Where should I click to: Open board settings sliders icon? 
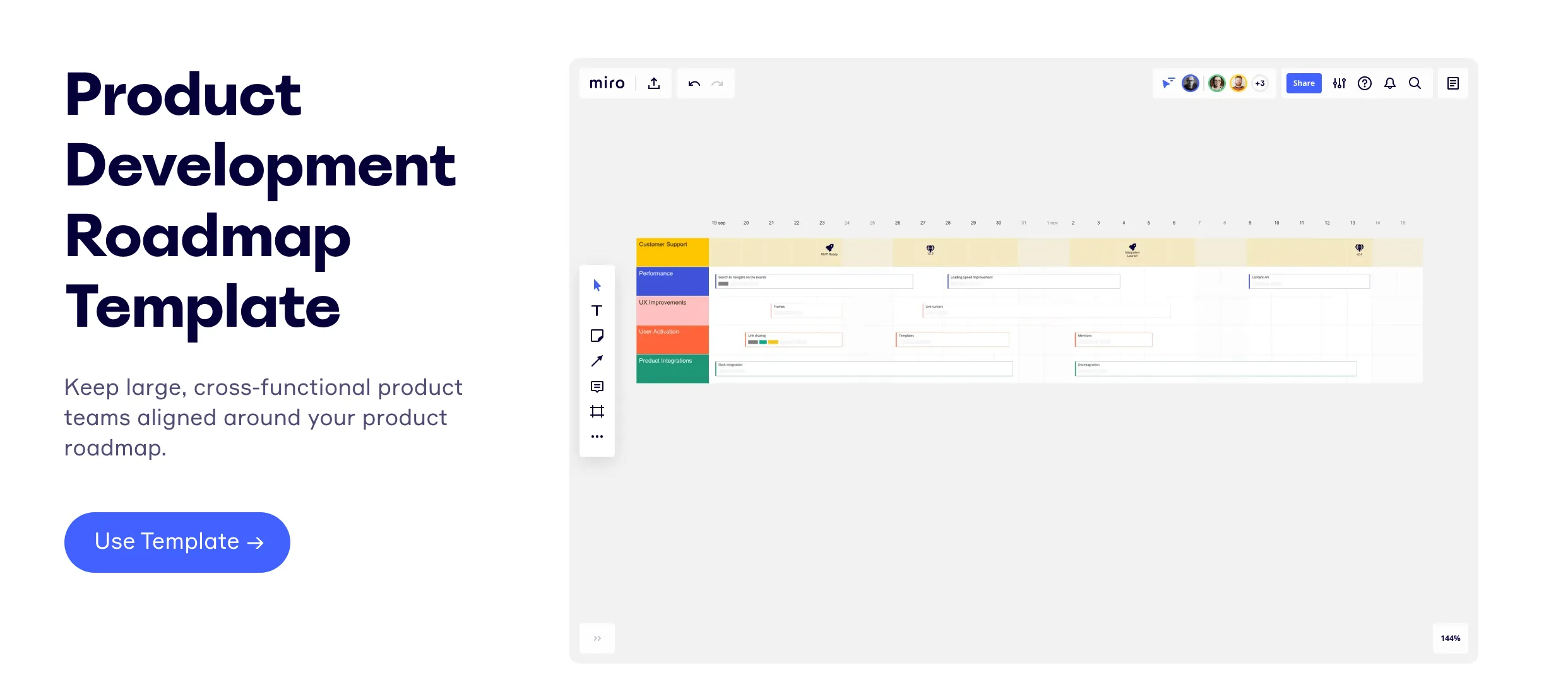(x=1339, y=83)
